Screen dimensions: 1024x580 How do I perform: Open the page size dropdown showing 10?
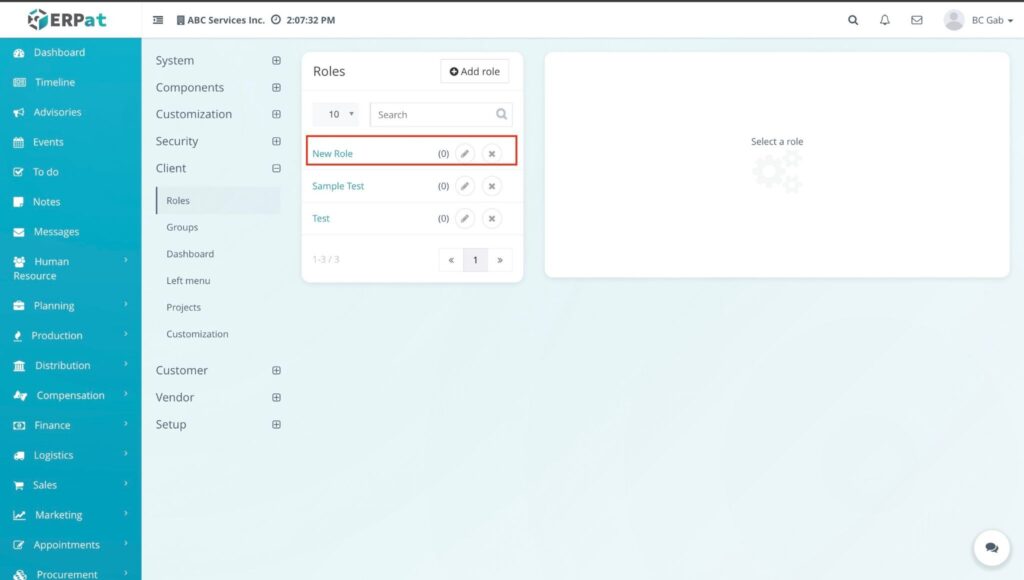335,115
